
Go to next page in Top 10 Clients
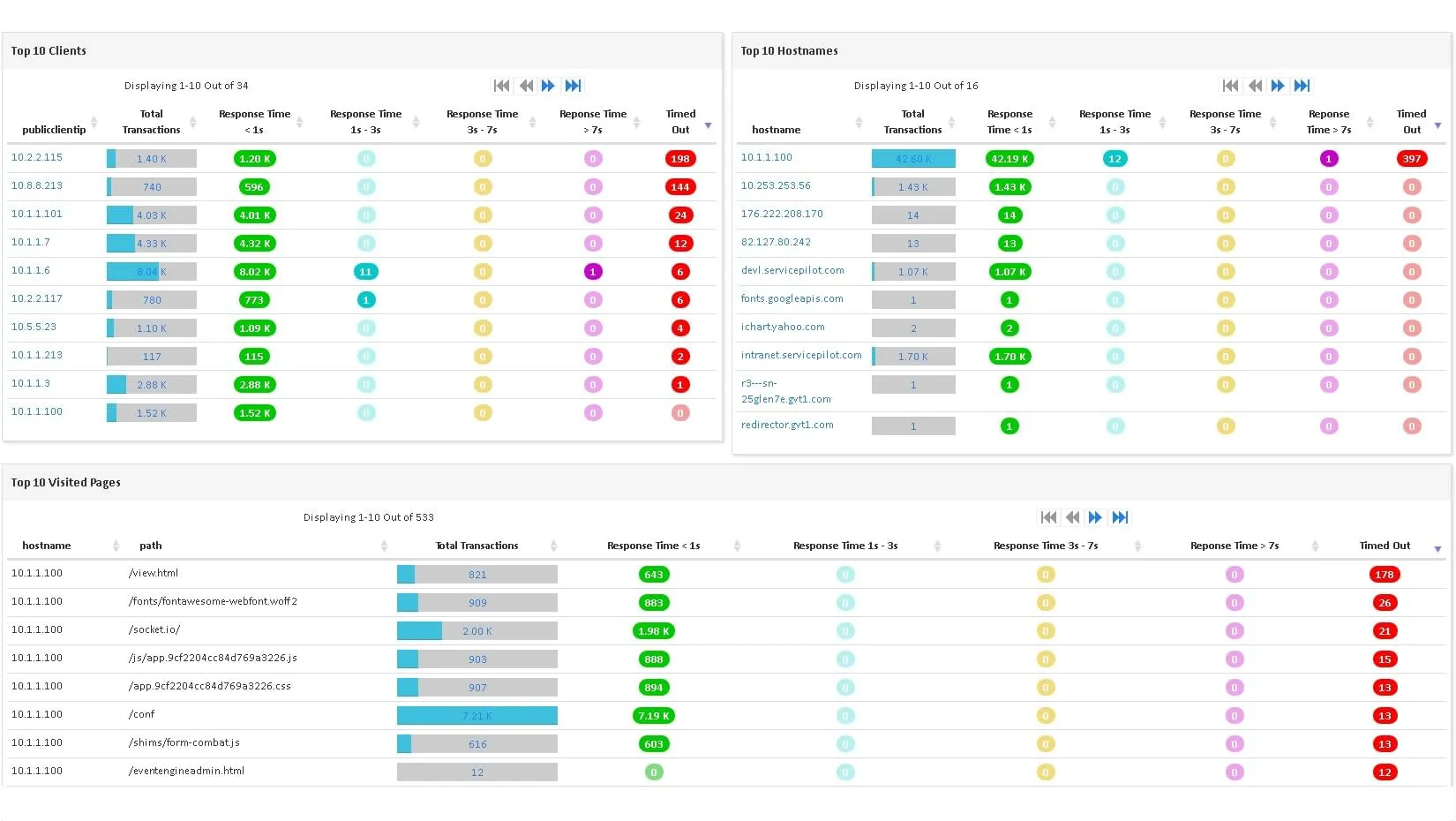[x=548, y=86]
